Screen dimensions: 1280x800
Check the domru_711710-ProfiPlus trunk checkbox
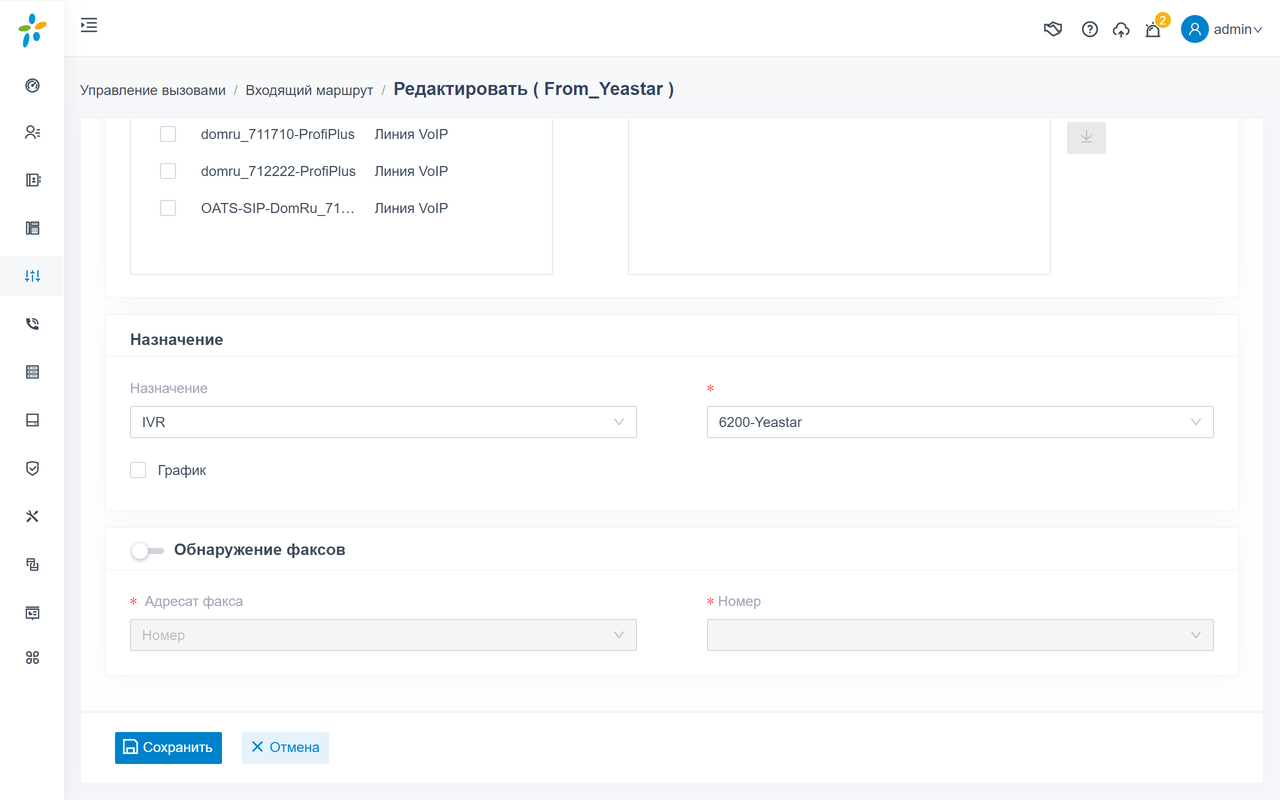[x=168, y=134]
